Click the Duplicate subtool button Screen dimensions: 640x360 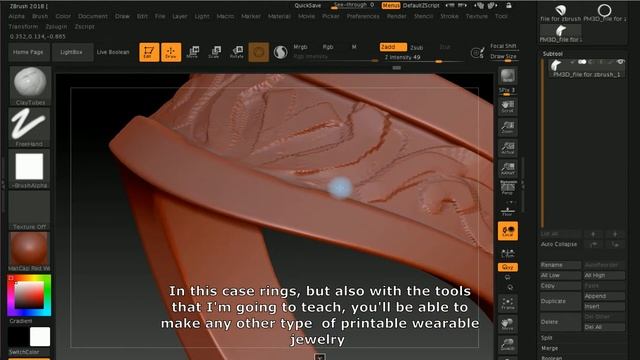click(560, 301)
